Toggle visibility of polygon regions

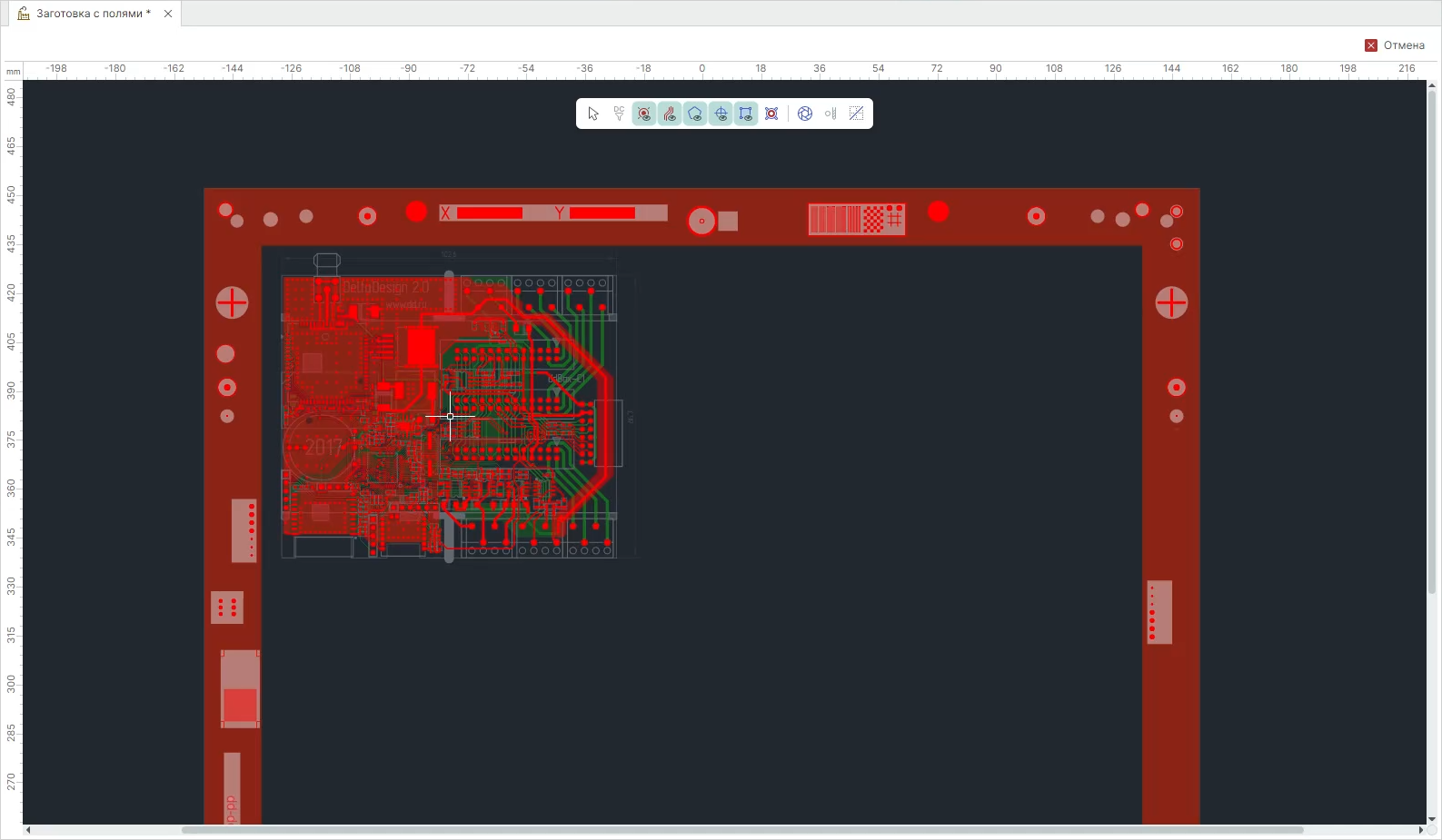click(x=695, y=114)
